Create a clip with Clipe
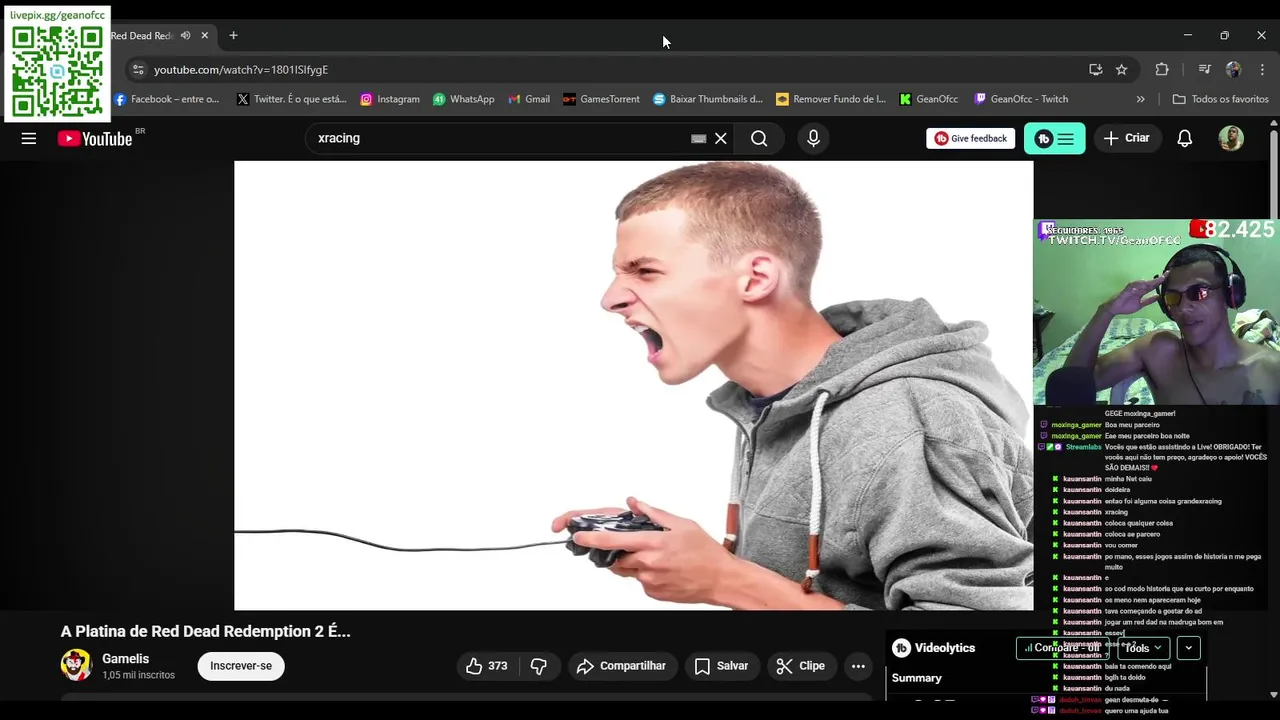This screenshot has height=720, width=1280. point(801,666)
